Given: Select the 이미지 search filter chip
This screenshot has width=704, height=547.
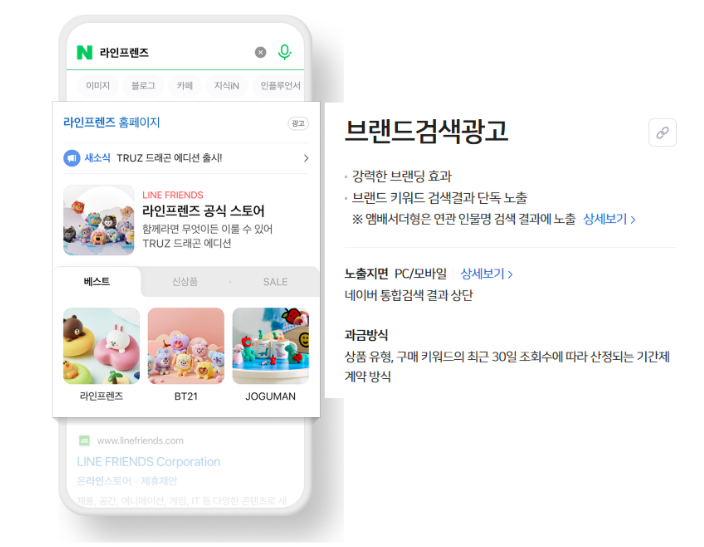Looking at the screenshot, I should 98,86.
